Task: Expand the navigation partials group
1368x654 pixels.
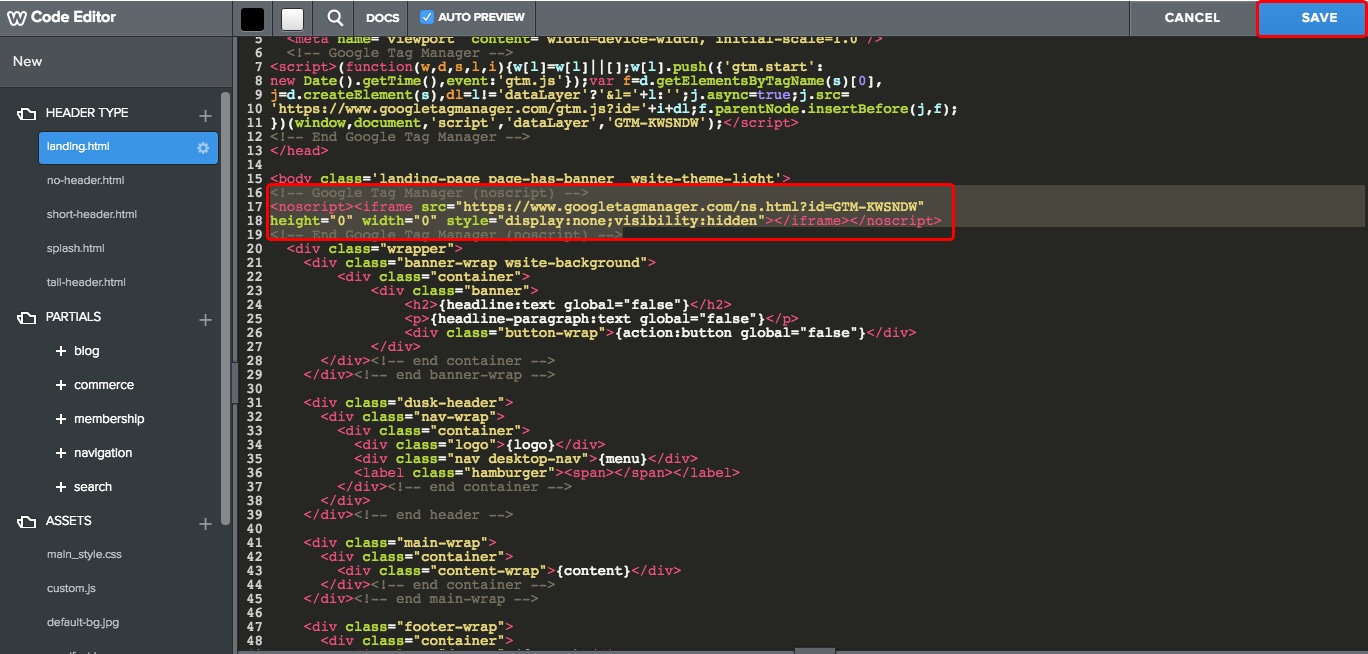Action: point(61,453)
